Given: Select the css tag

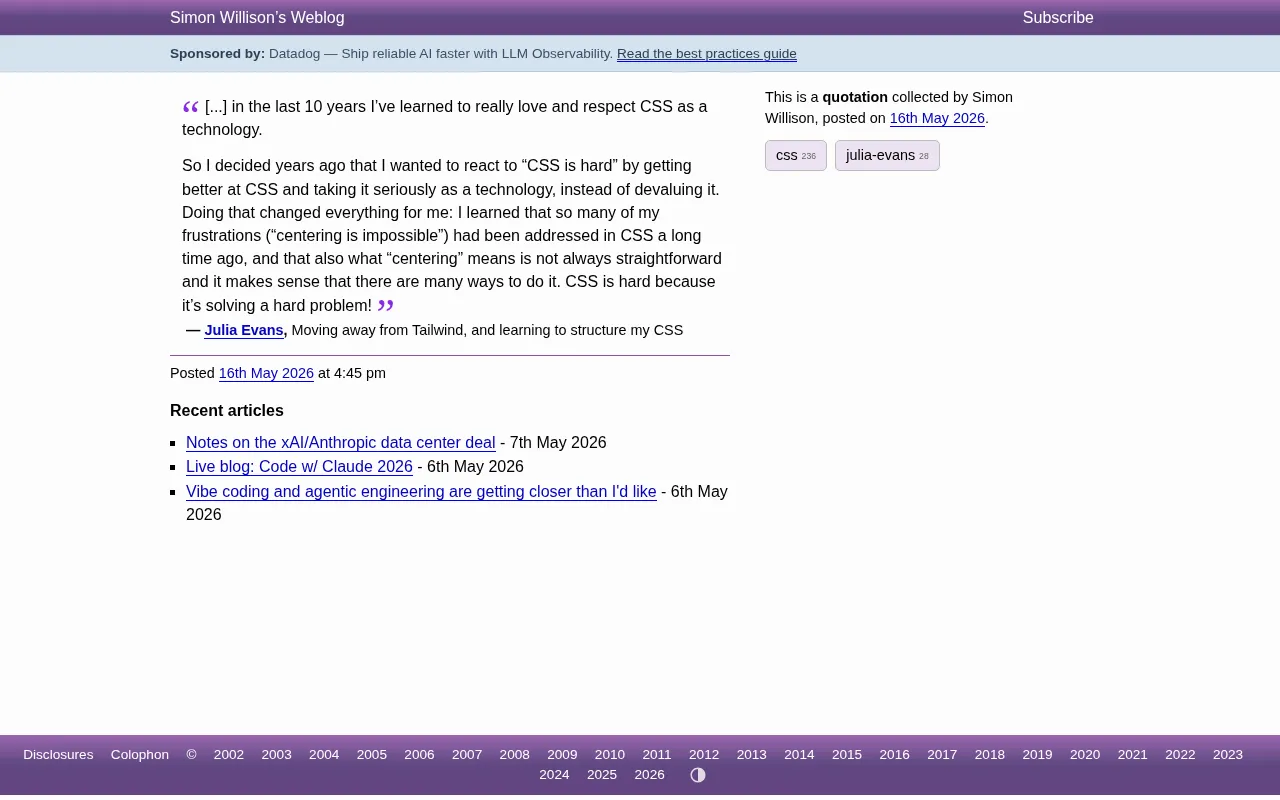Looking at the screenshot, I should tap(796, 155).
